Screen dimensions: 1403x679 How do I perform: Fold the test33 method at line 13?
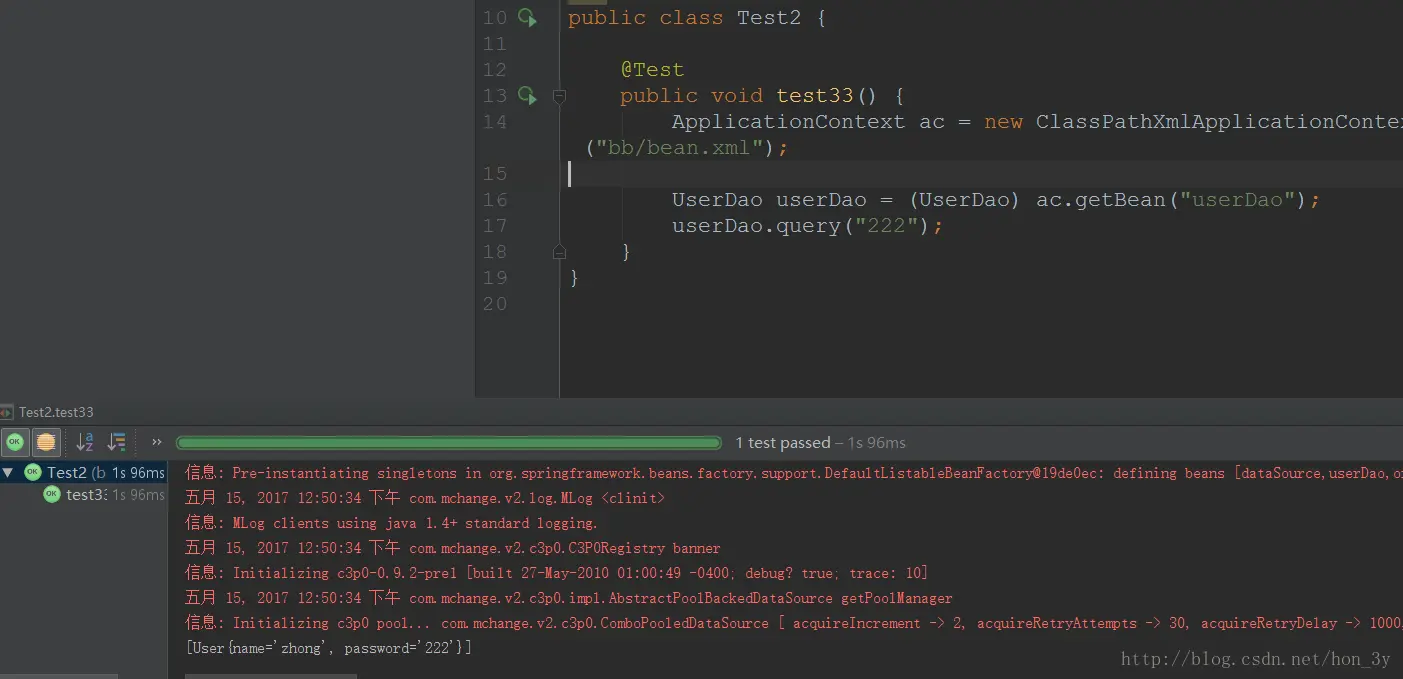560,97
